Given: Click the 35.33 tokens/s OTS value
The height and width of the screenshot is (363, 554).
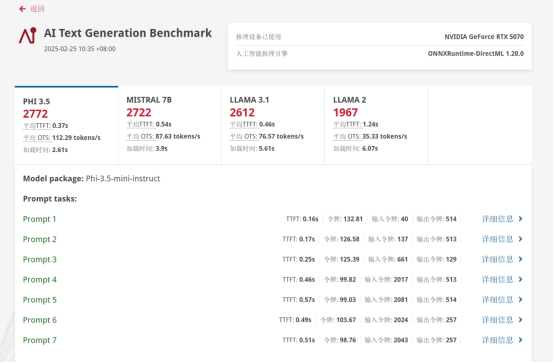Looking at the screenshot, I should coord(385,136).
